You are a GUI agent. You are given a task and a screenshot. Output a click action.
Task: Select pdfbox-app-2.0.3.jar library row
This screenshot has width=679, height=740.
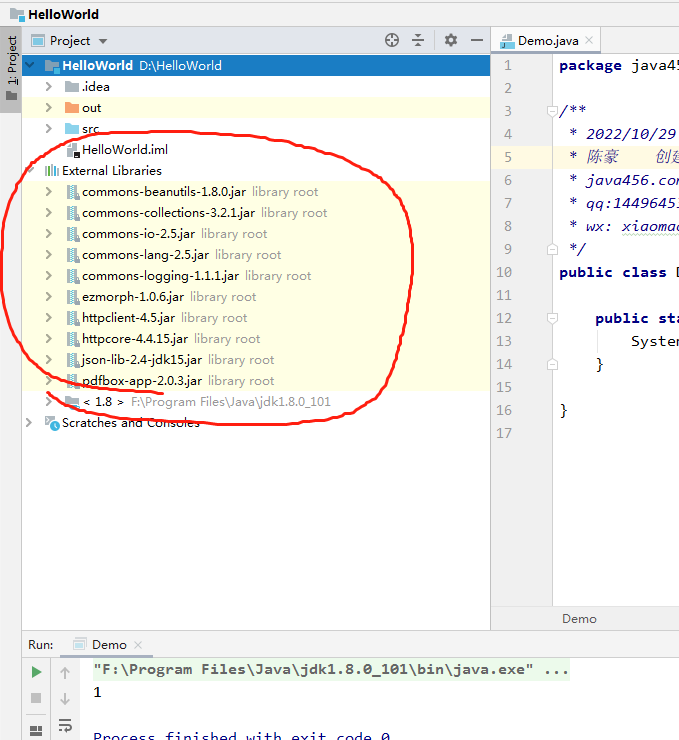(256, 381)
